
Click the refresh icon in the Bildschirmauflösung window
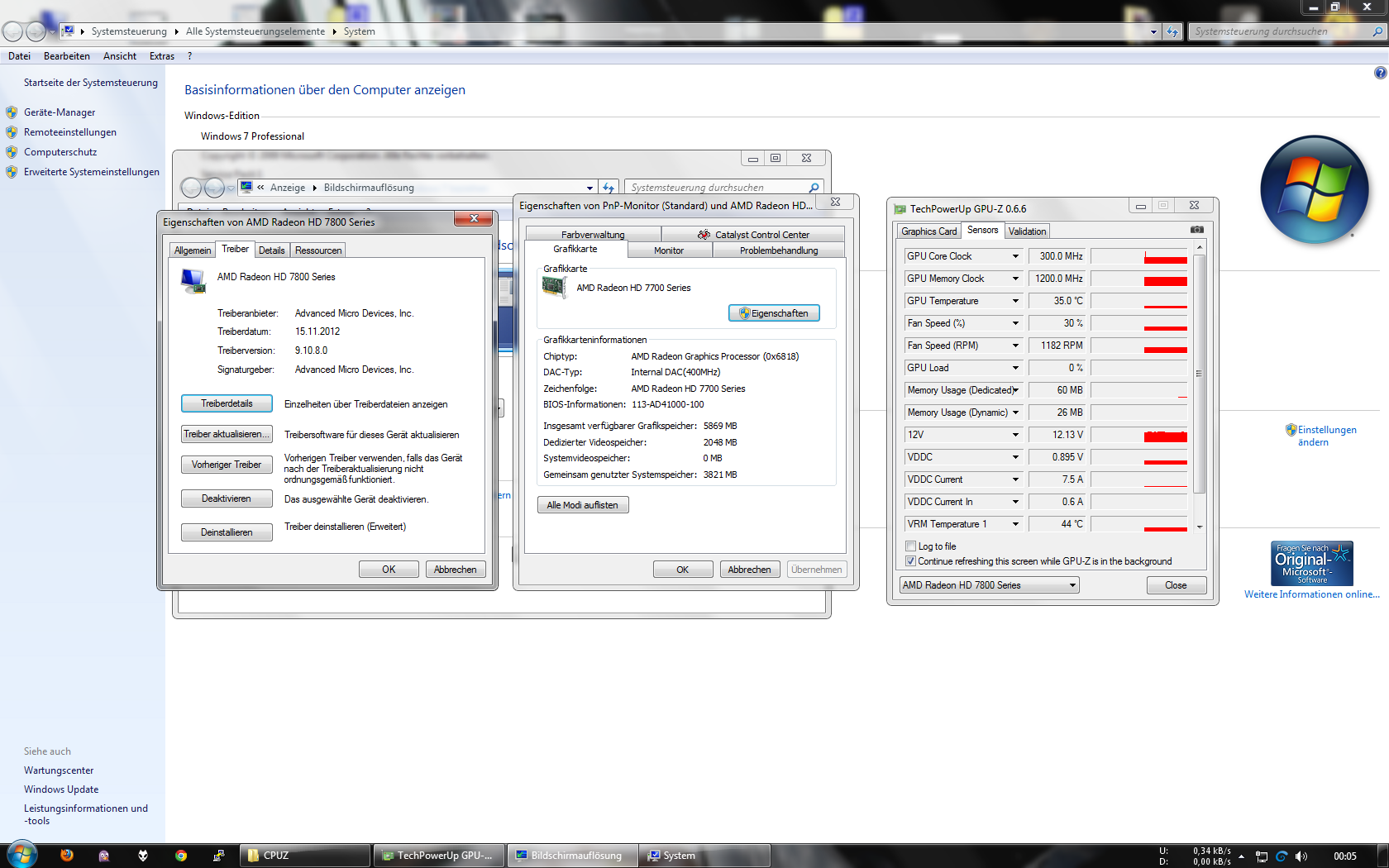click(x=609, y=188)
